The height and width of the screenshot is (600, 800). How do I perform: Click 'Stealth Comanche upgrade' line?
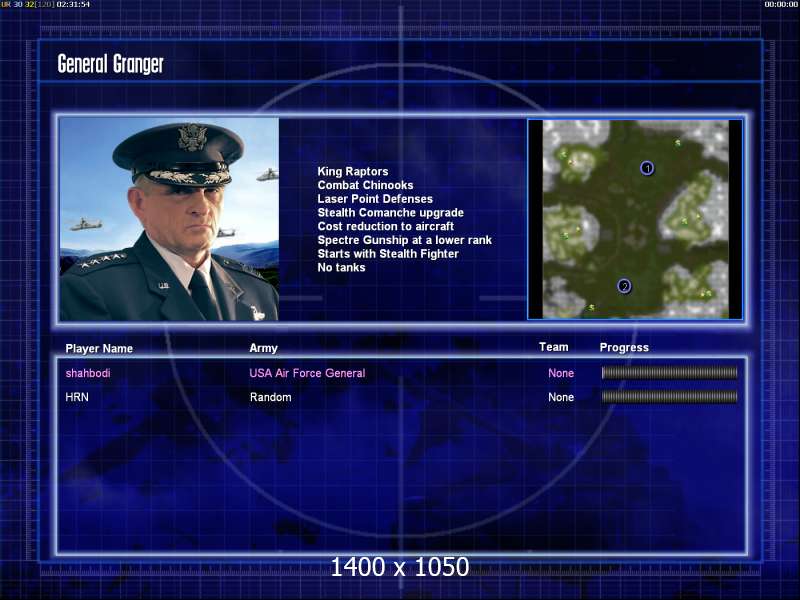390,213
